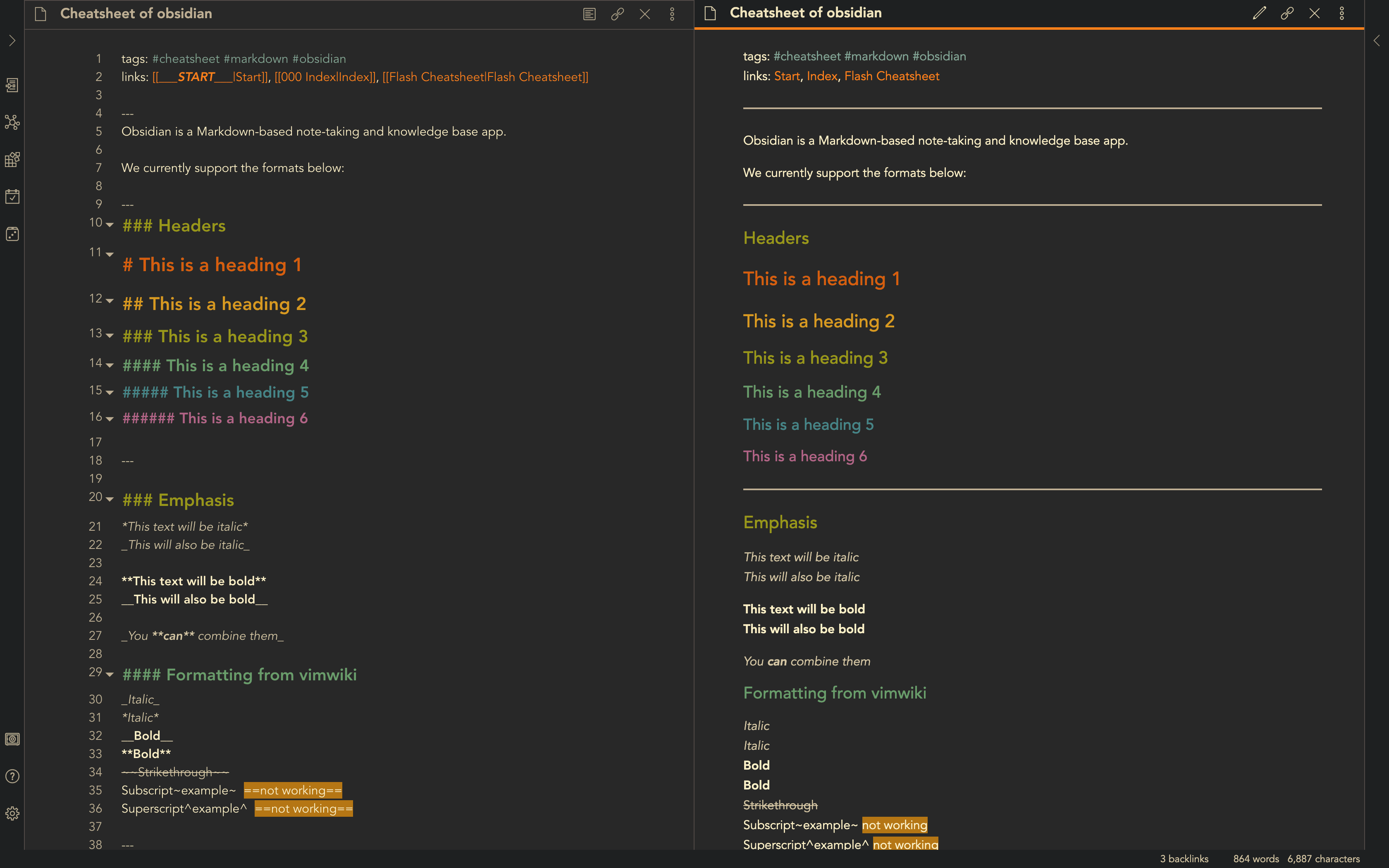Open the graph view
The width and height of the screenshot is (1389, 868).
click(12, 122)
